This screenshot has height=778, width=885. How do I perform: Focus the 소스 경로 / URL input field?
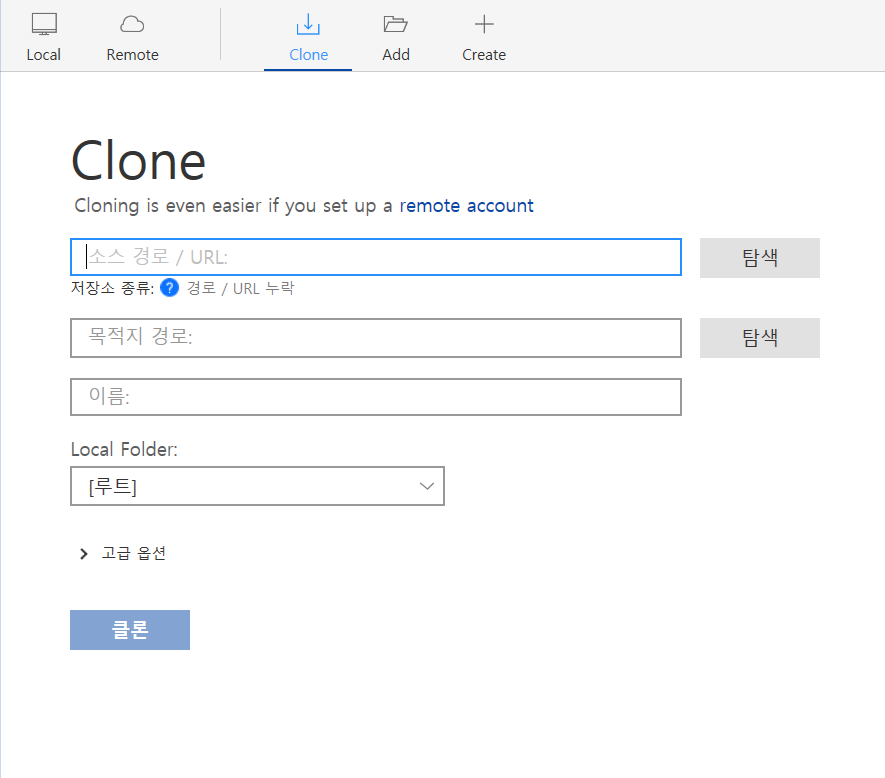point(376,257)
